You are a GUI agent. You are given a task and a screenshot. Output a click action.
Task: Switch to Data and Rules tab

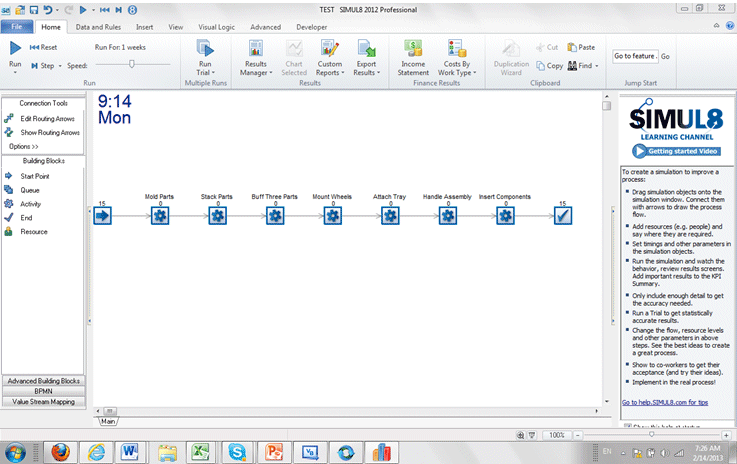[x=98, y=27]
